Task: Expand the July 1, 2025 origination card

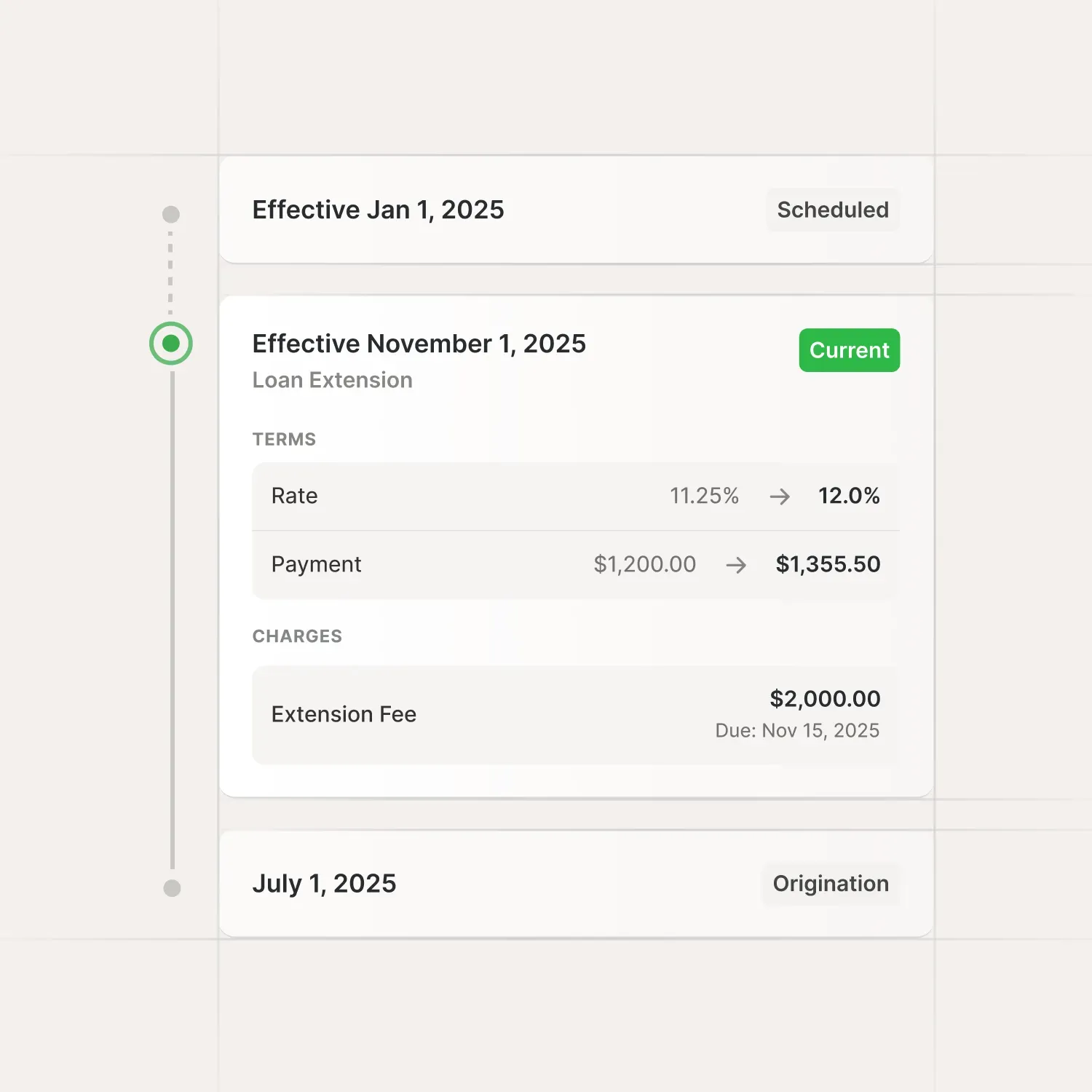Action: (324, 884)
